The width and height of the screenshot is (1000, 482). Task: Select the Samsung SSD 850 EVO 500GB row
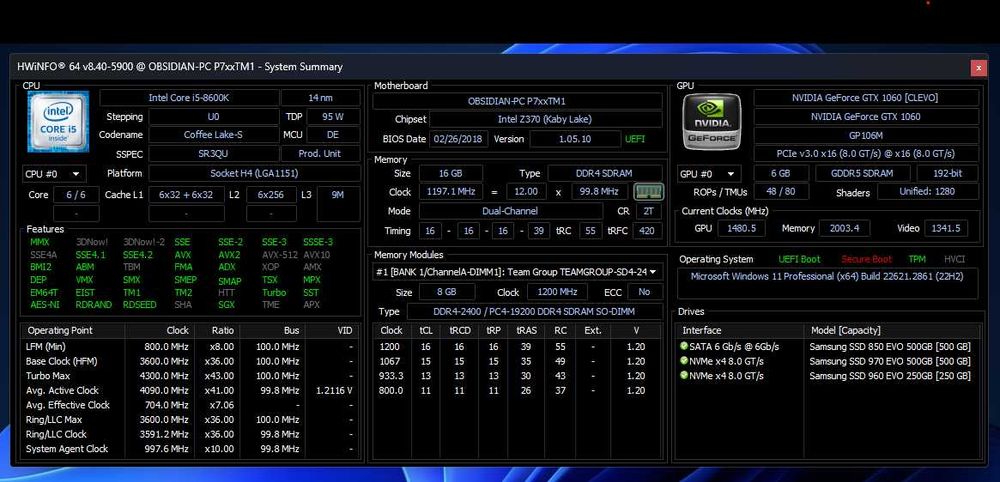[828, 347]
